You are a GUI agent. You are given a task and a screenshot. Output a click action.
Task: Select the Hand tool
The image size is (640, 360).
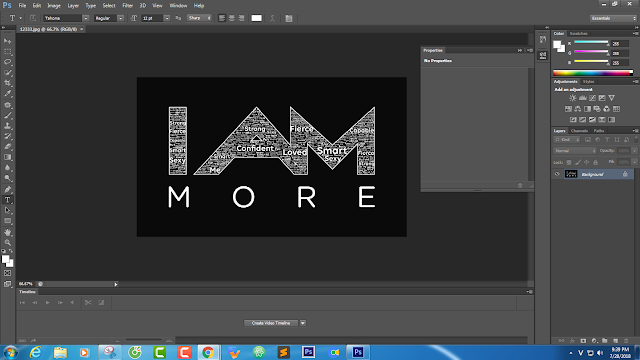7,232
